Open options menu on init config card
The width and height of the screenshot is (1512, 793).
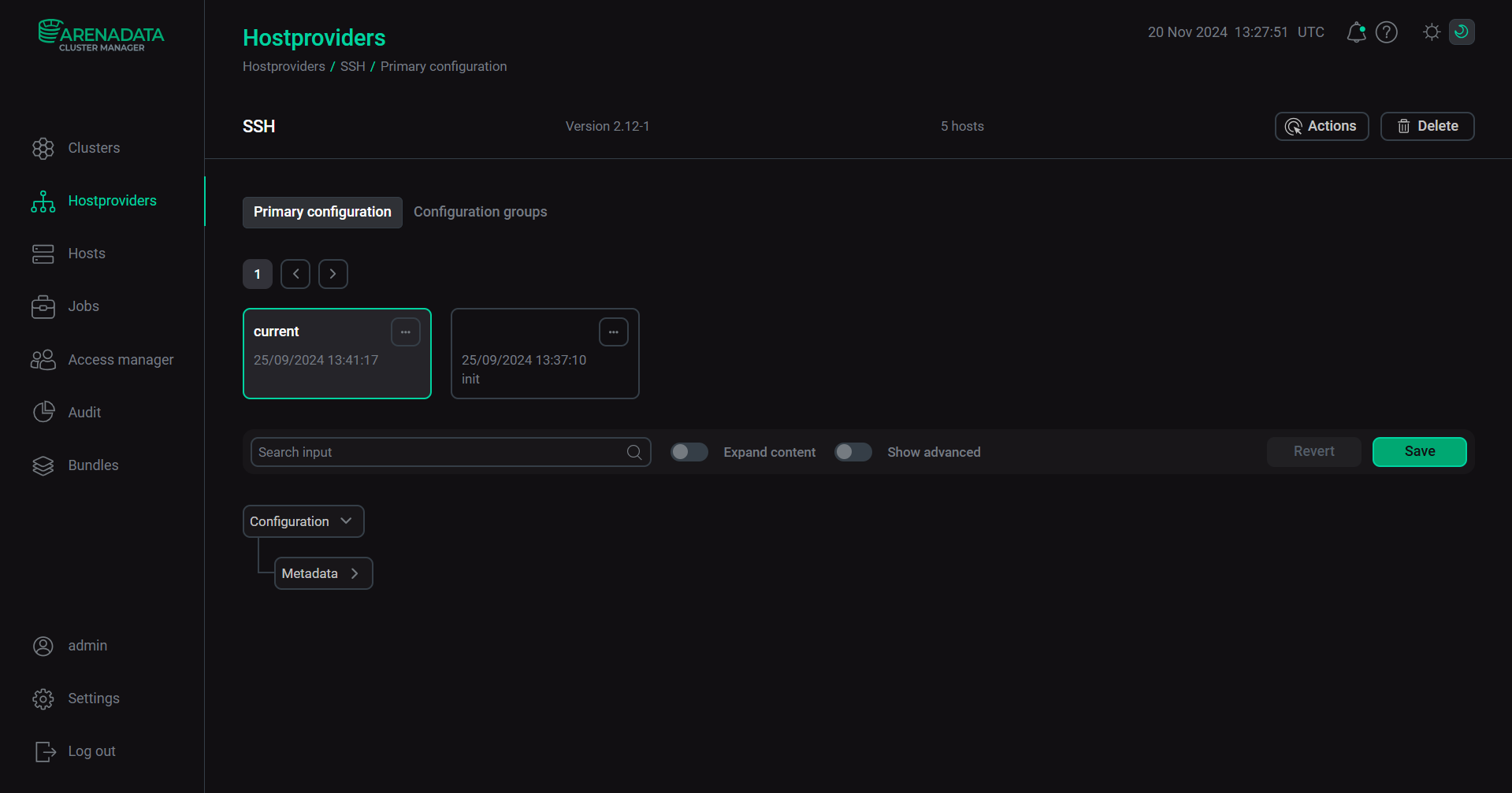coord(614,332)
